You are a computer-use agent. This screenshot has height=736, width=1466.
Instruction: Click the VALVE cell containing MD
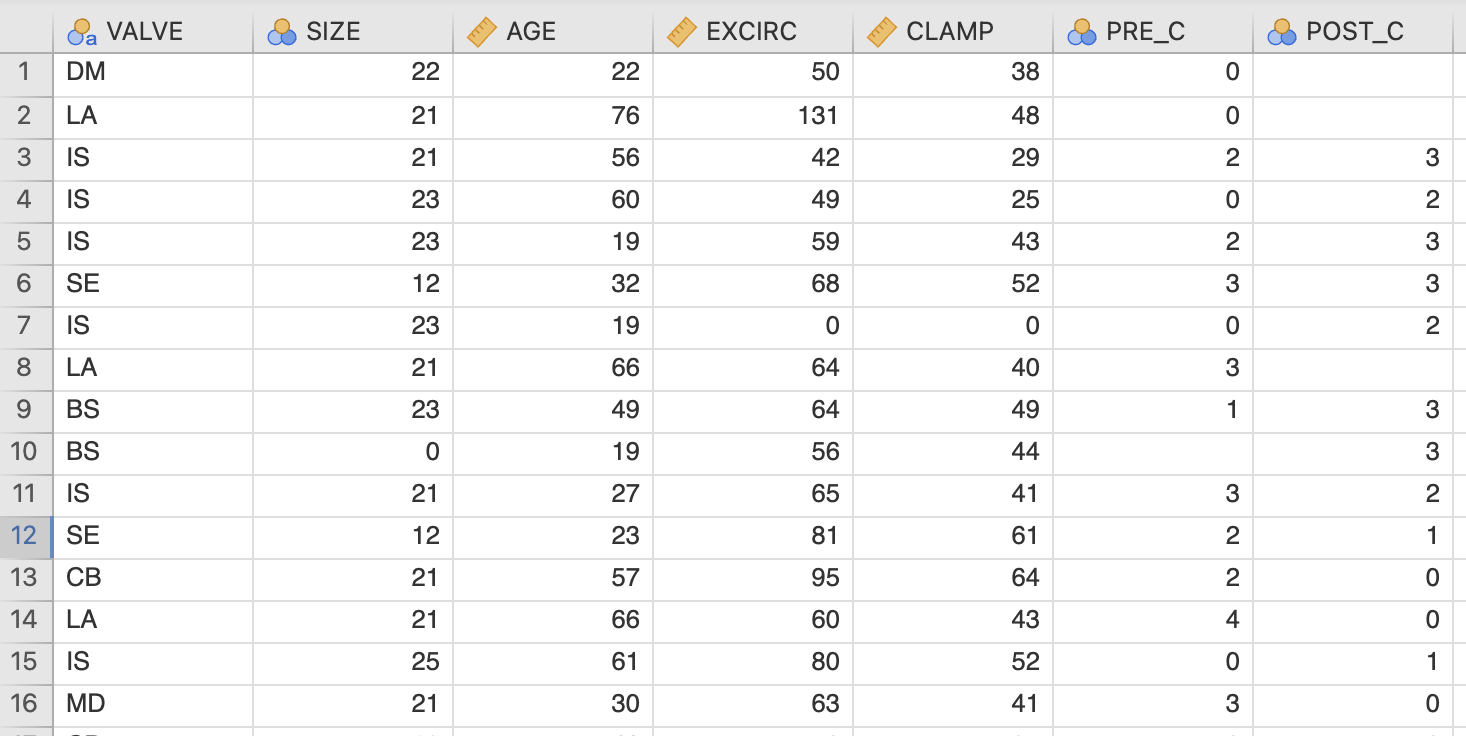point(153,704)
